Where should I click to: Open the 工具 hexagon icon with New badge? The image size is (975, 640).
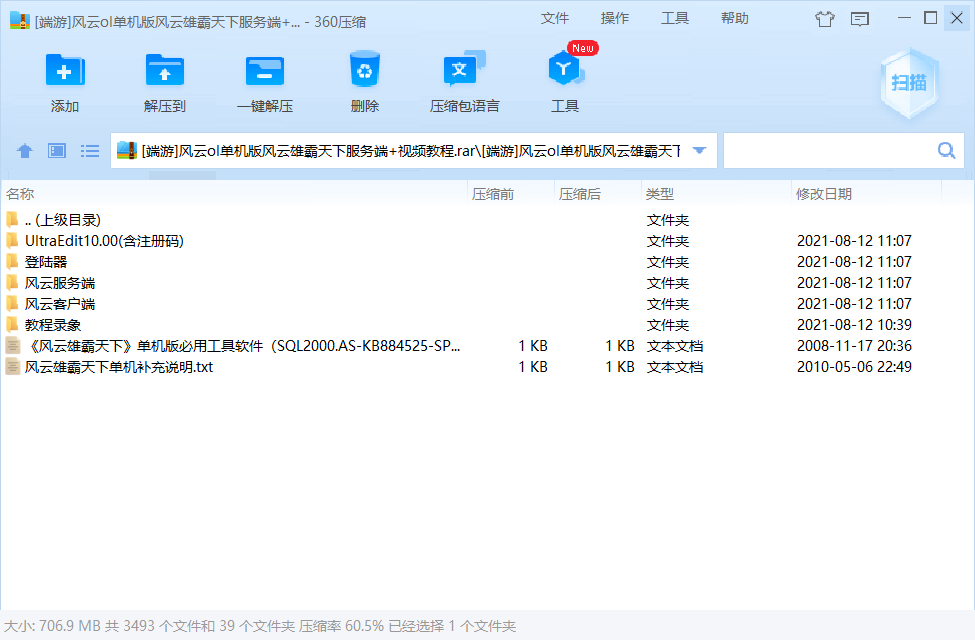pyautogui.click(x=566, y=68)
